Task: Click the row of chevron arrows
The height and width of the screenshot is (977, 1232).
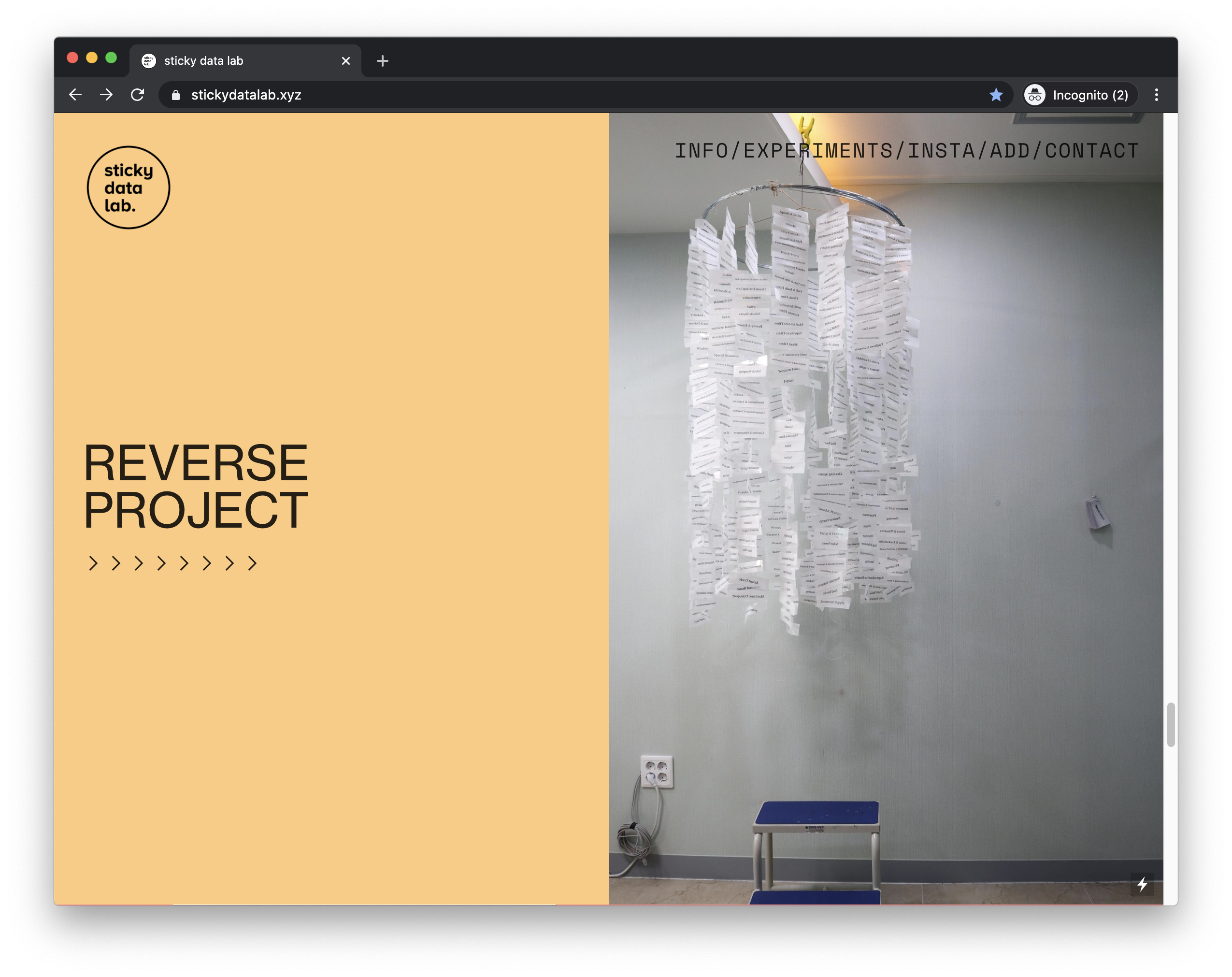Action: coord(172,563)
